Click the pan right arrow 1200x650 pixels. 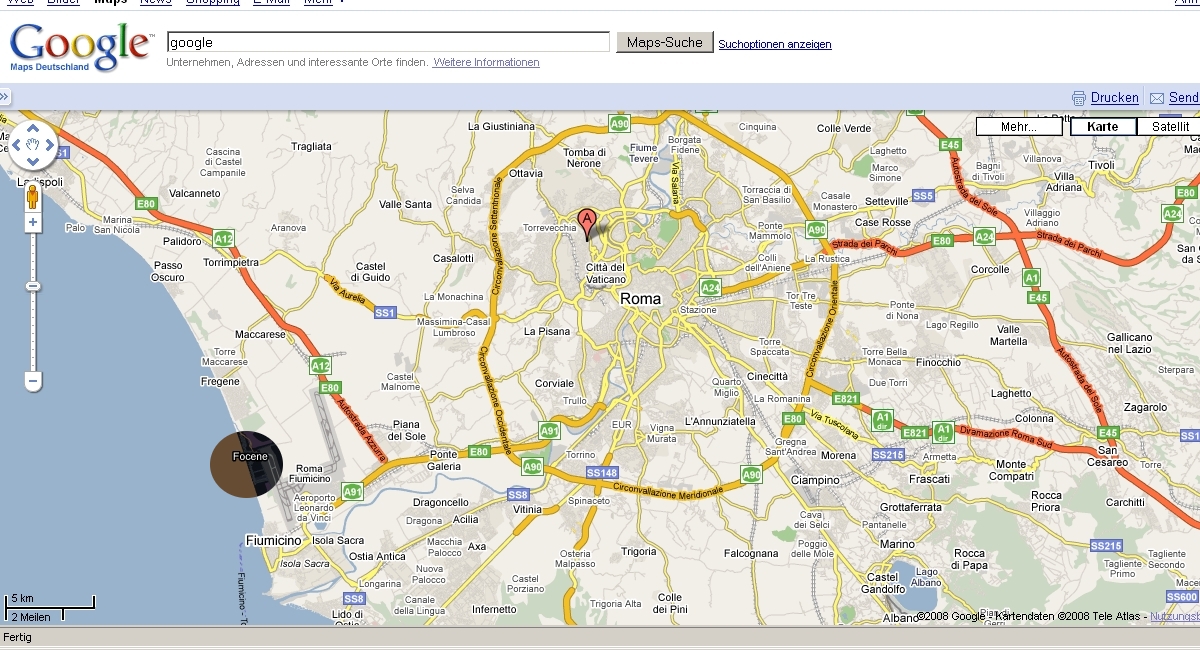click(x=50, y=146)
